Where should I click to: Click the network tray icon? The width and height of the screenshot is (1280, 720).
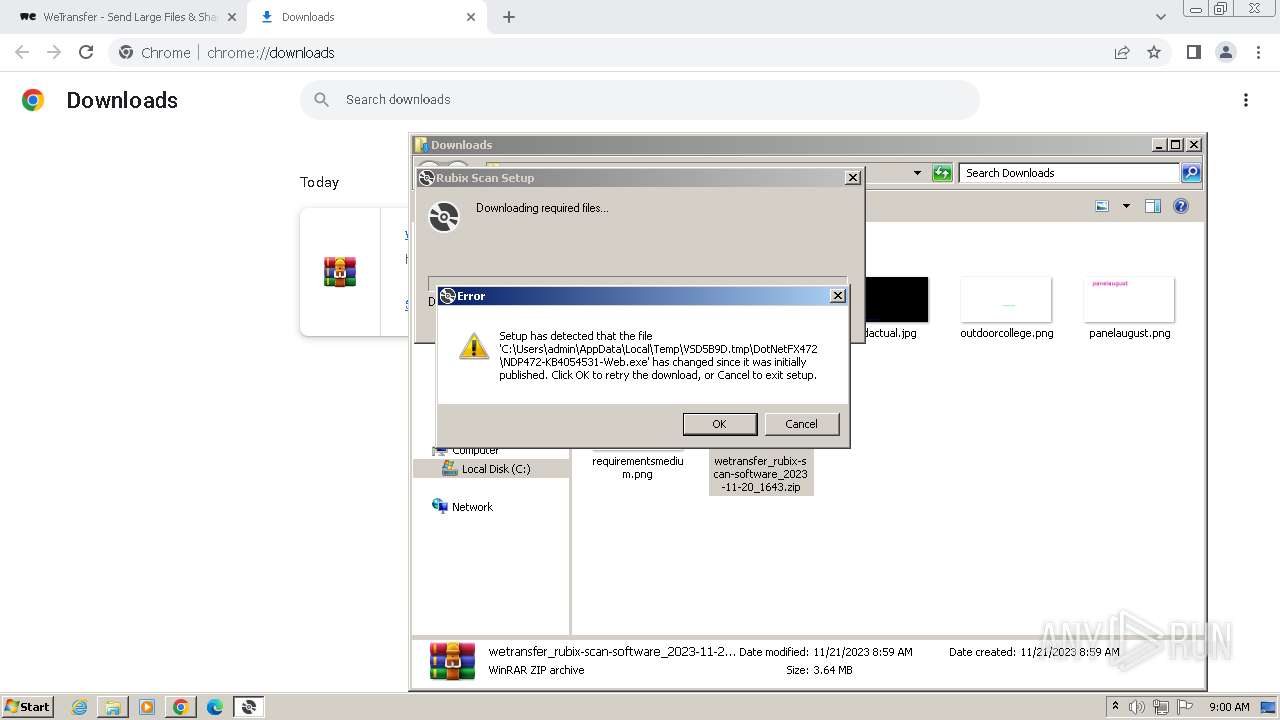point(1161,707)
